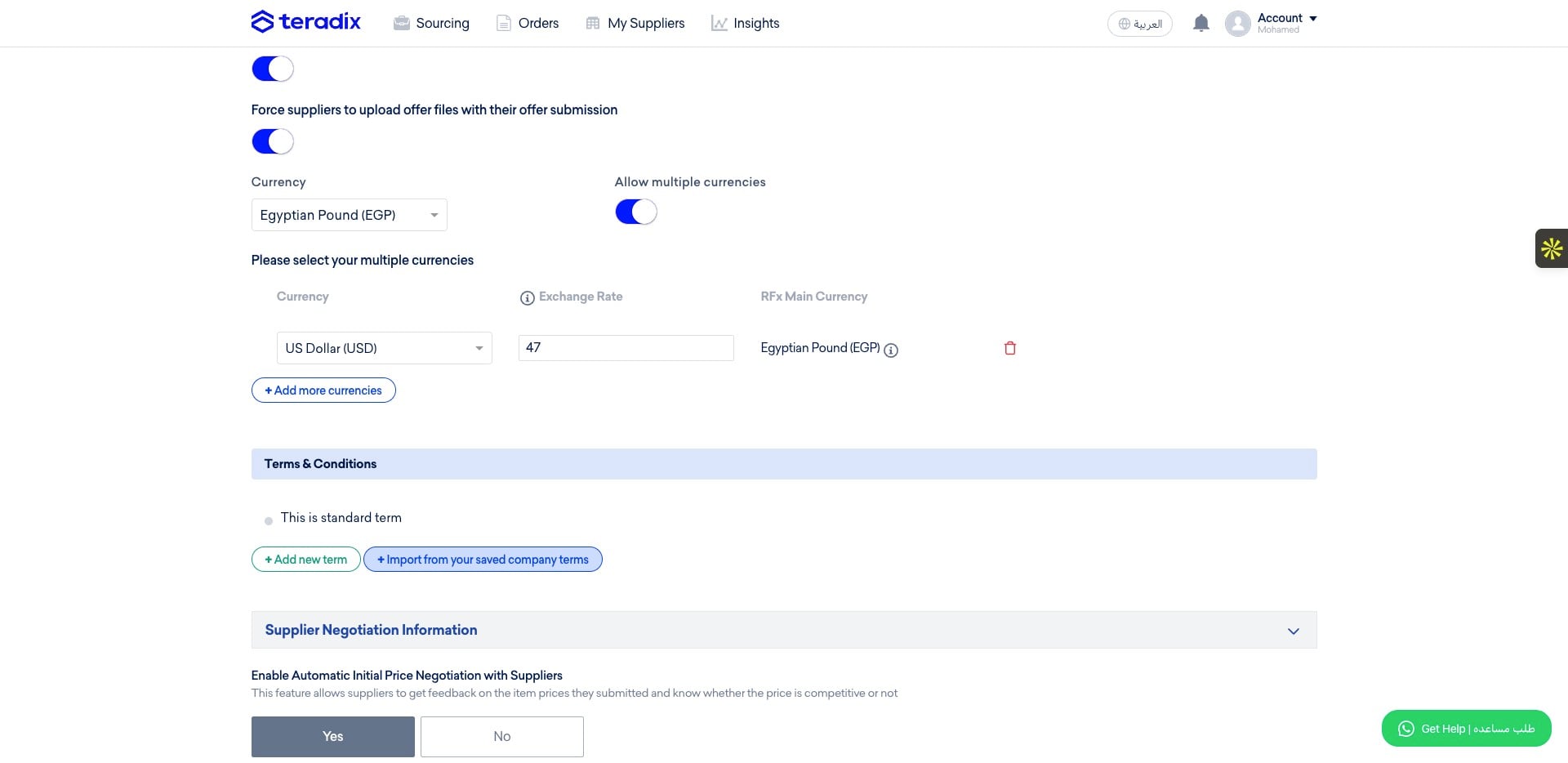Toggle force suppliers to upload offer files

click(272, 141)
